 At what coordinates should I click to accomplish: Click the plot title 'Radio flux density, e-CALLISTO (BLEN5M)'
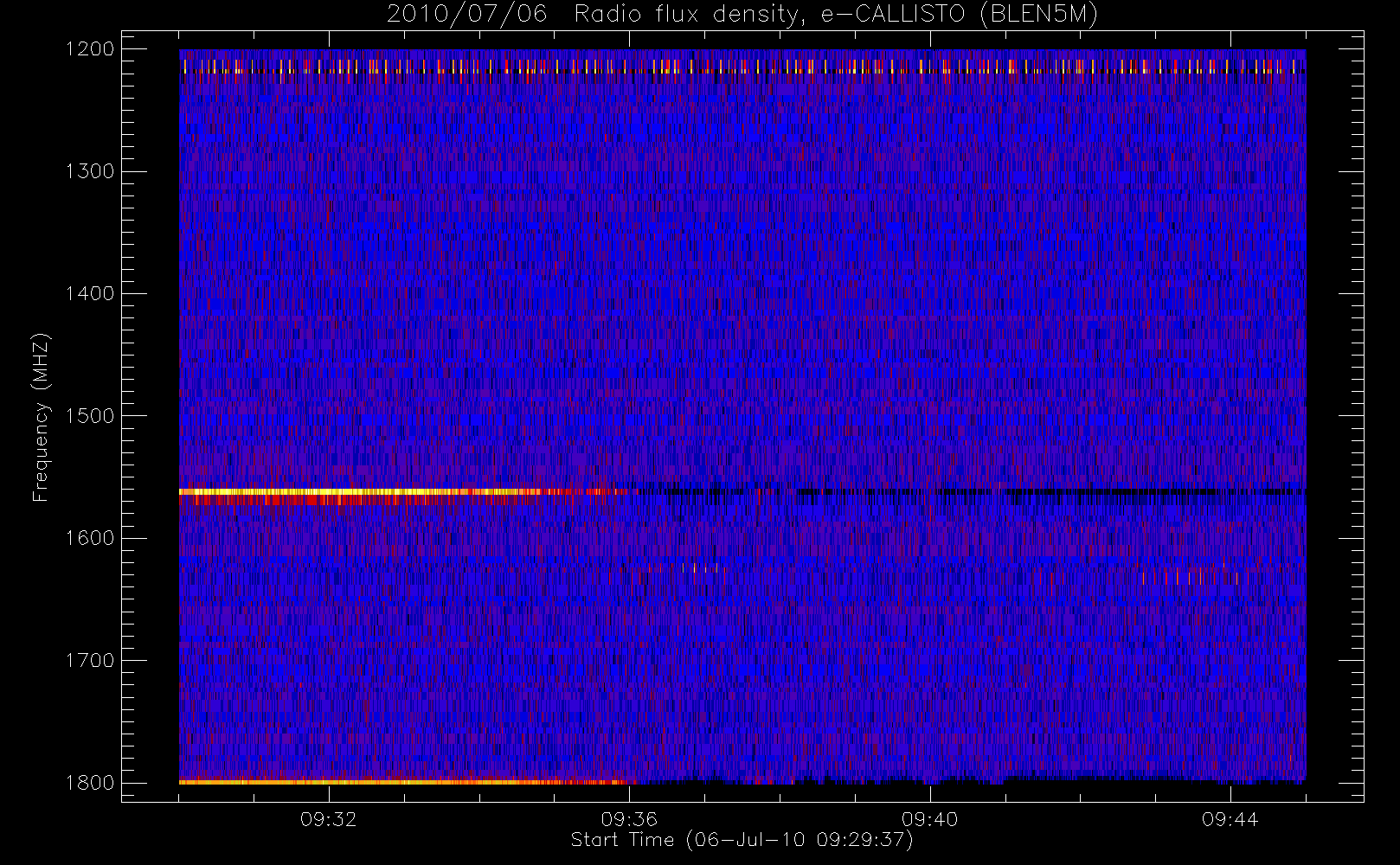(836, 15)
